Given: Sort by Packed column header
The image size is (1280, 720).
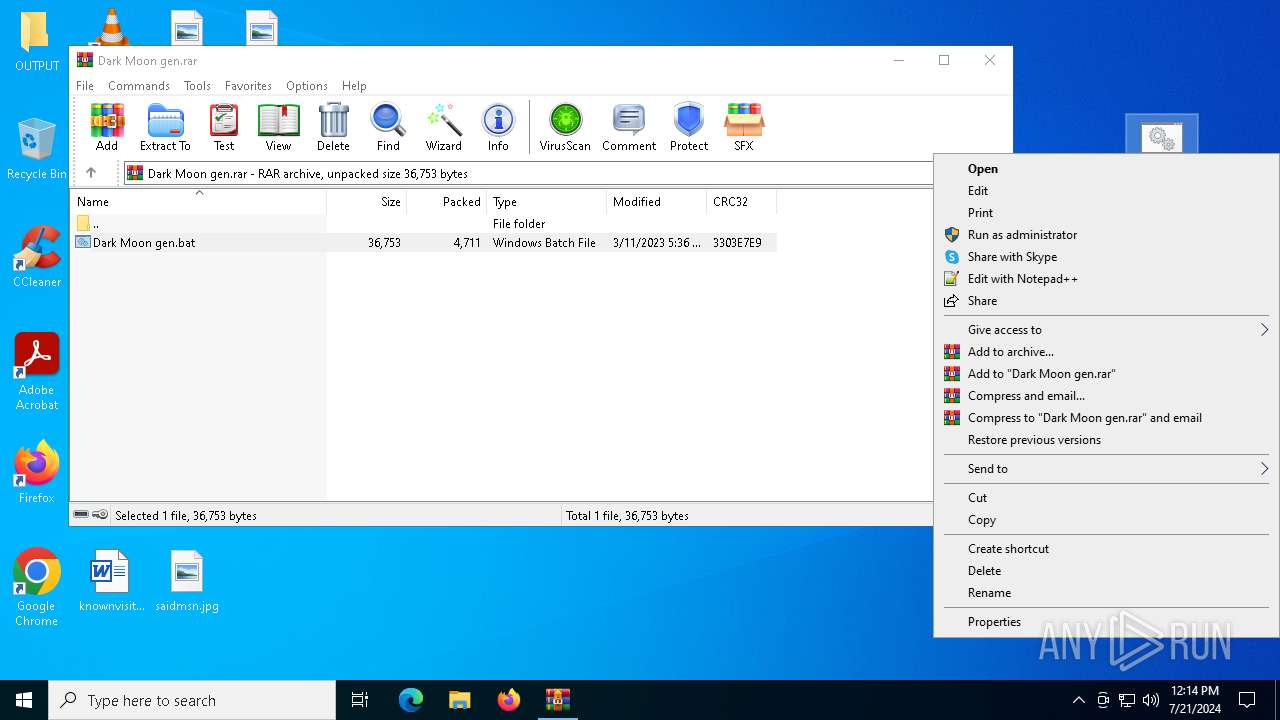Looking at the screenshot, I should [x=446, y=202].
